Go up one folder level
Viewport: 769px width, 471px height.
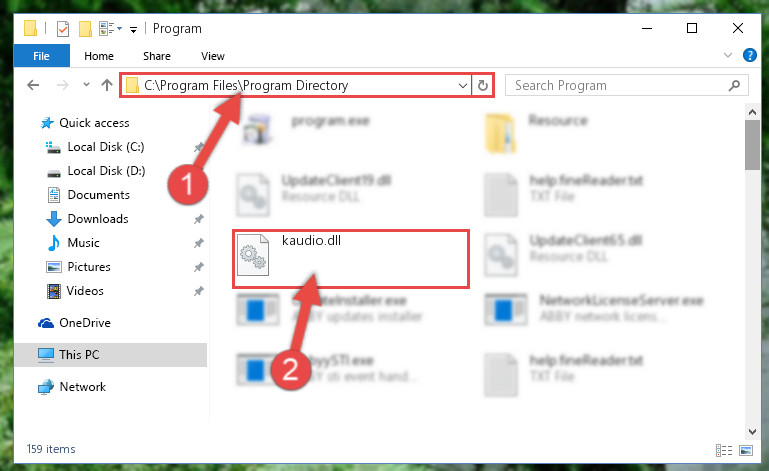tap(106, 85)
